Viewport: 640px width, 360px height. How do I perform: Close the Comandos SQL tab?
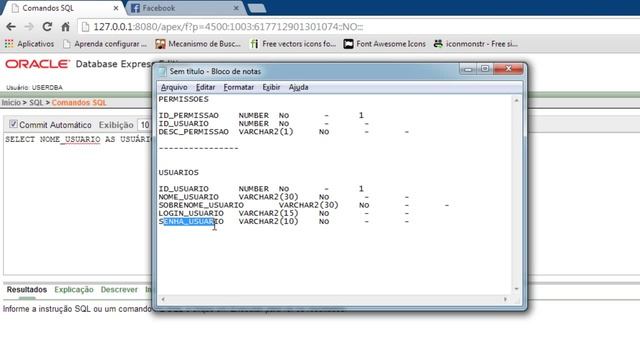click(116, 8)
